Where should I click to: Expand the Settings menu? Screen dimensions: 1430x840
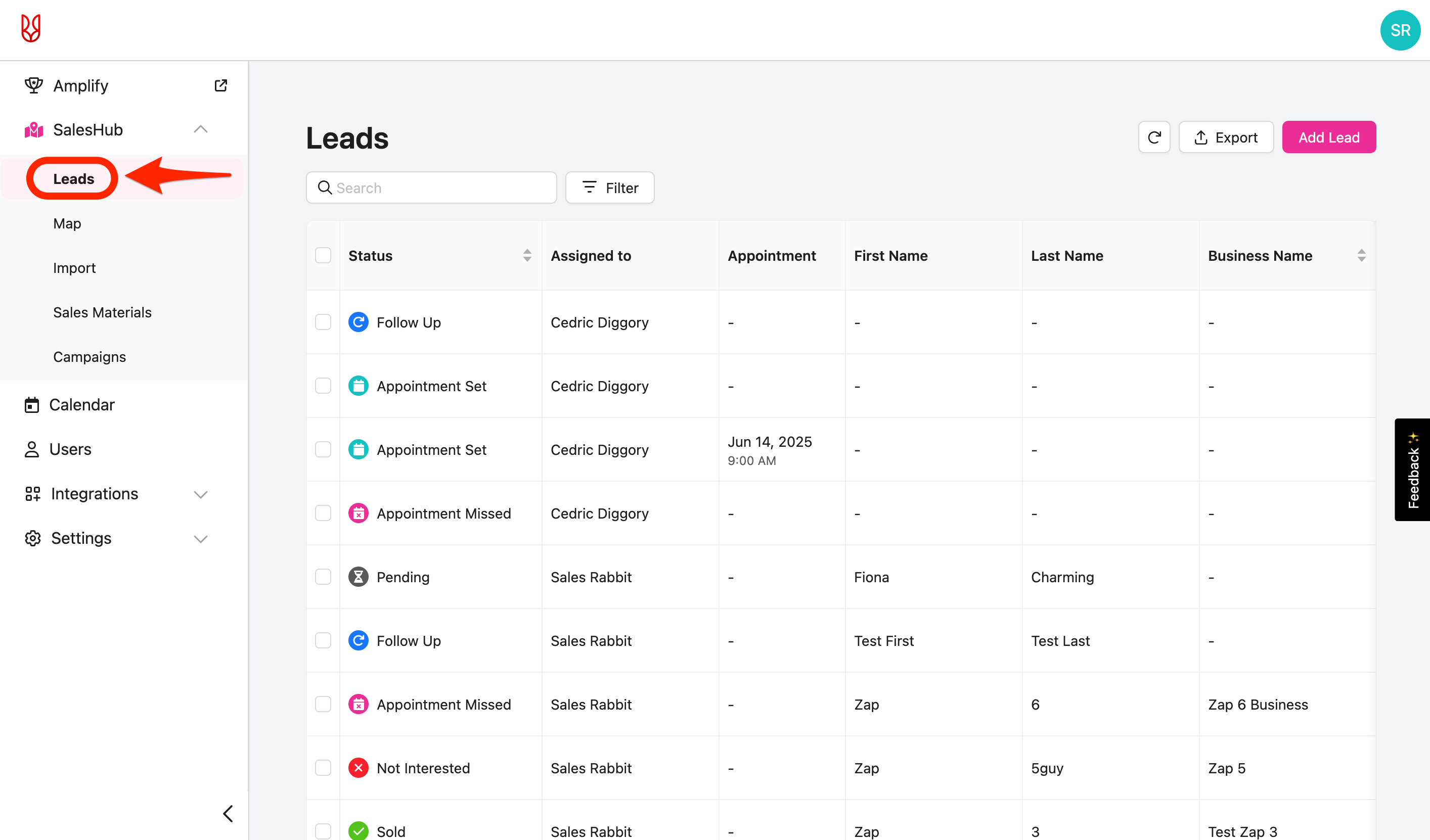pyautogui.click(x=200, y=538)
